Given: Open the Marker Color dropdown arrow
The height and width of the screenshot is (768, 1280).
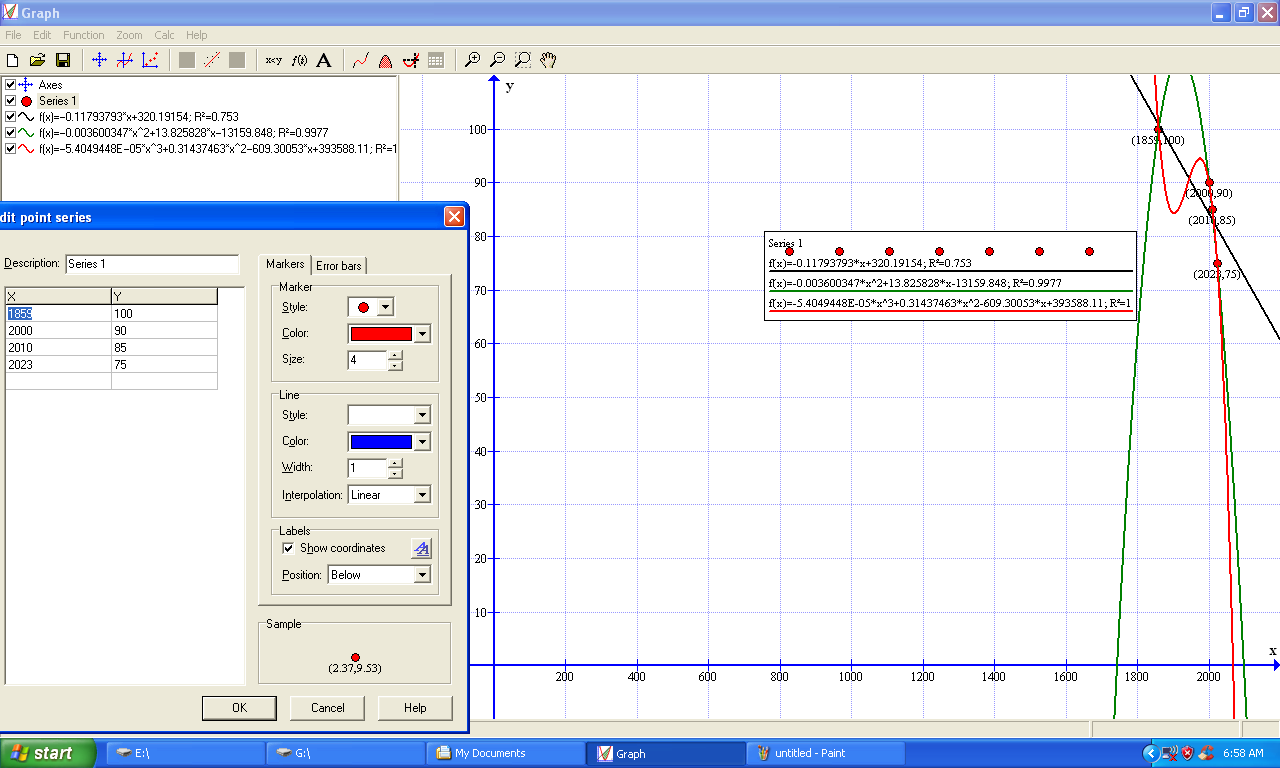Looking at the screenshot, I should pyautogui.click(x=422, y=334).
